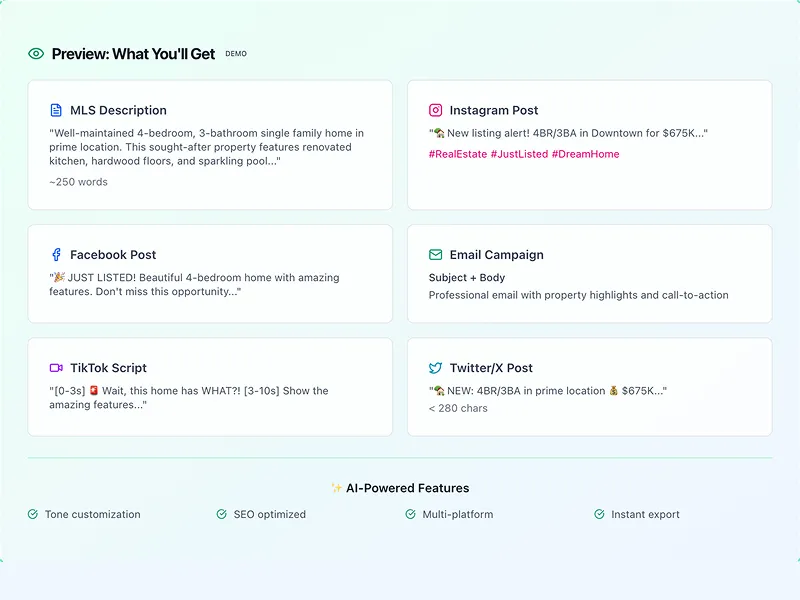Click the TikTok Script video camera icon
800x600 pixels.
click(56, 367)
